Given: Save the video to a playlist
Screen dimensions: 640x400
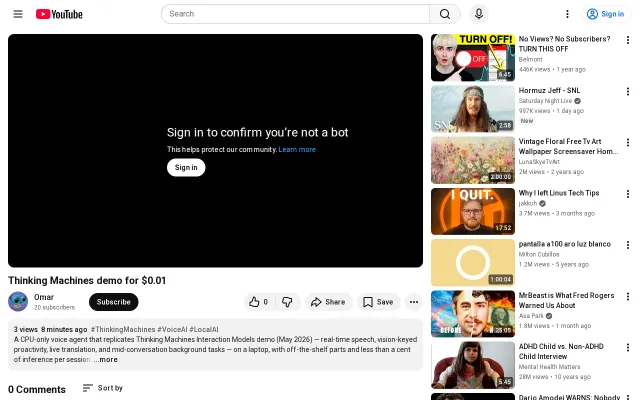Looking at the screenshot, I should 378,302.
